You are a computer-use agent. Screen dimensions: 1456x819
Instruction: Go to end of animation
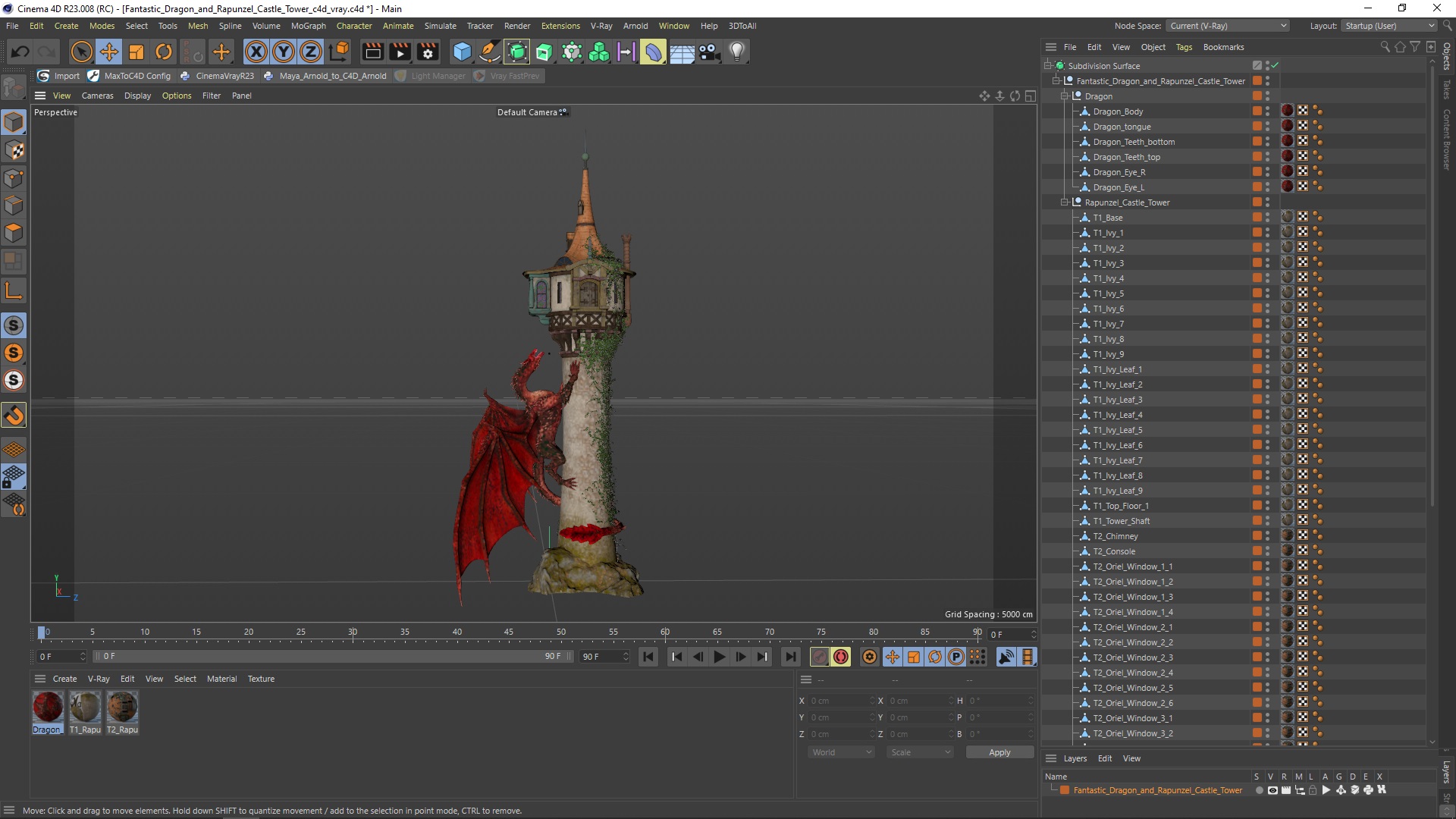(x=790, y=657)
